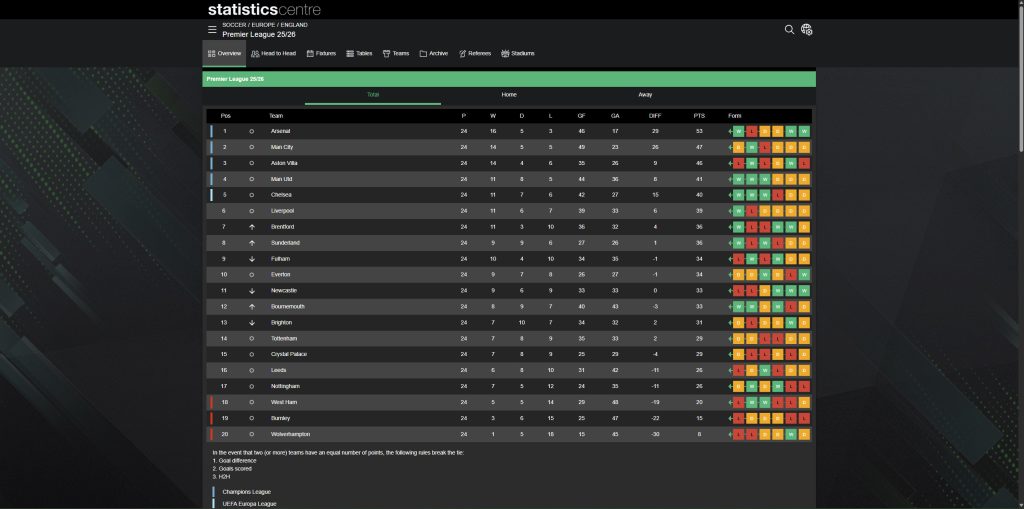Viewport: 1024px width, 509px height.
Task: Open the Crystal Palace team link
Action: pyautogui.click(x=289, y=355)
